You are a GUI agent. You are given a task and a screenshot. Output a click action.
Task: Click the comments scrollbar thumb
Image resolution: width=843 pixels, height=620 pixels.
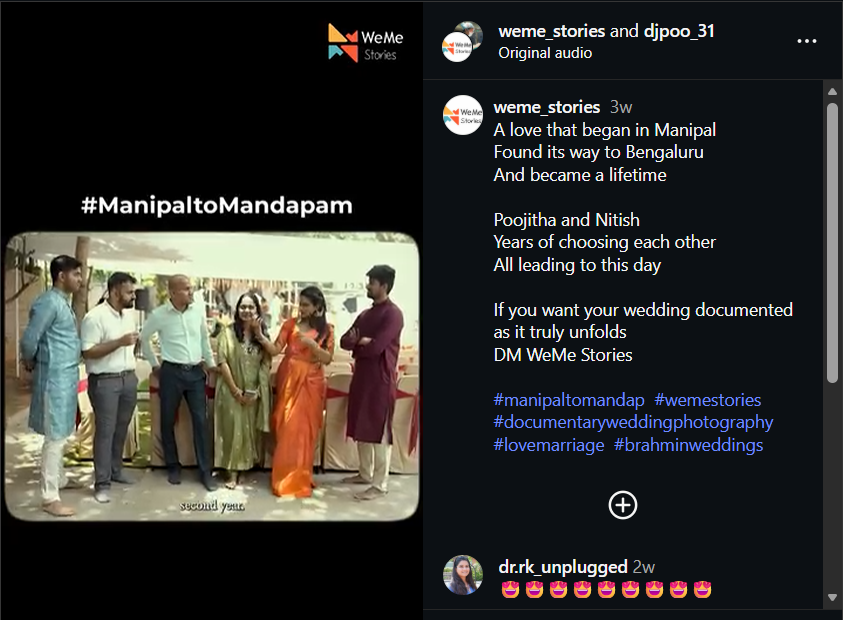click(x=832, y=243)
